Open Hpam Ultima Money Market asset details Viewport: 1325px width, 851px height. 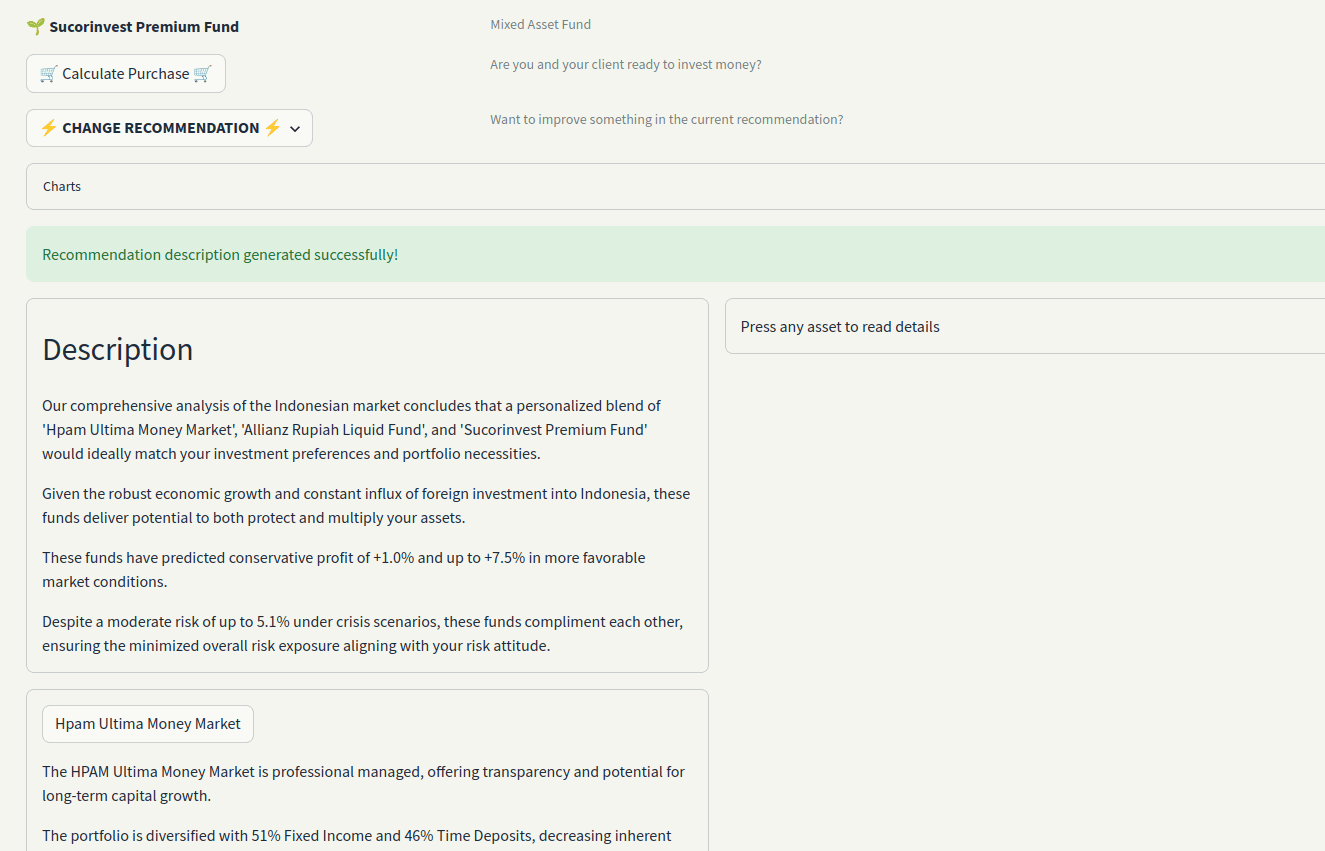click(x=148, y=724)
